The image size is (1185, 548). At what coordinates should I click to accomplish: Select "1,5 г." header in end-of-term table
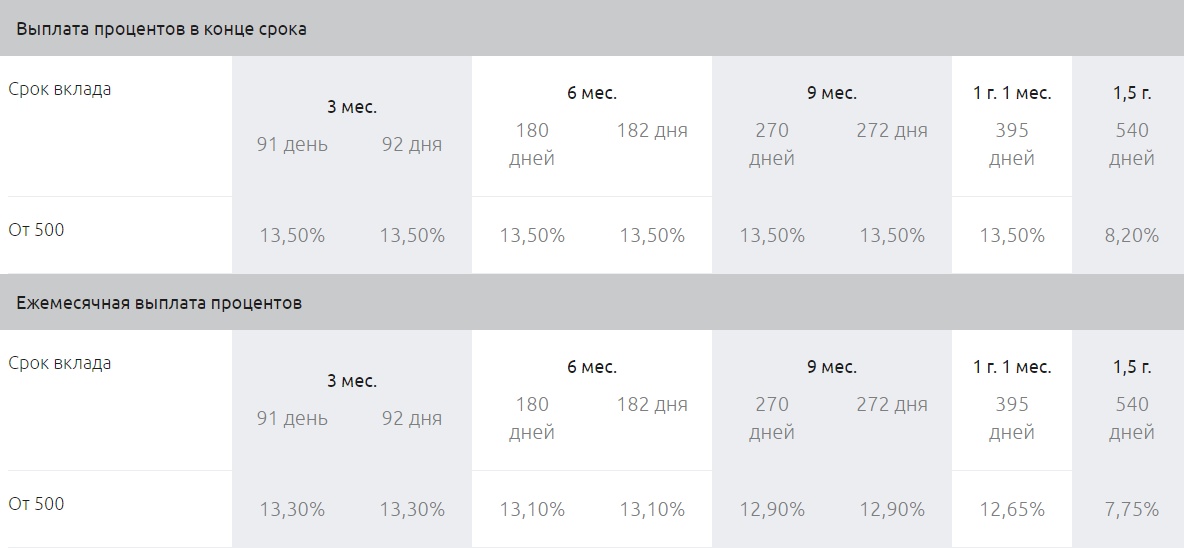pyautogui.click(x=1132, y=93)
